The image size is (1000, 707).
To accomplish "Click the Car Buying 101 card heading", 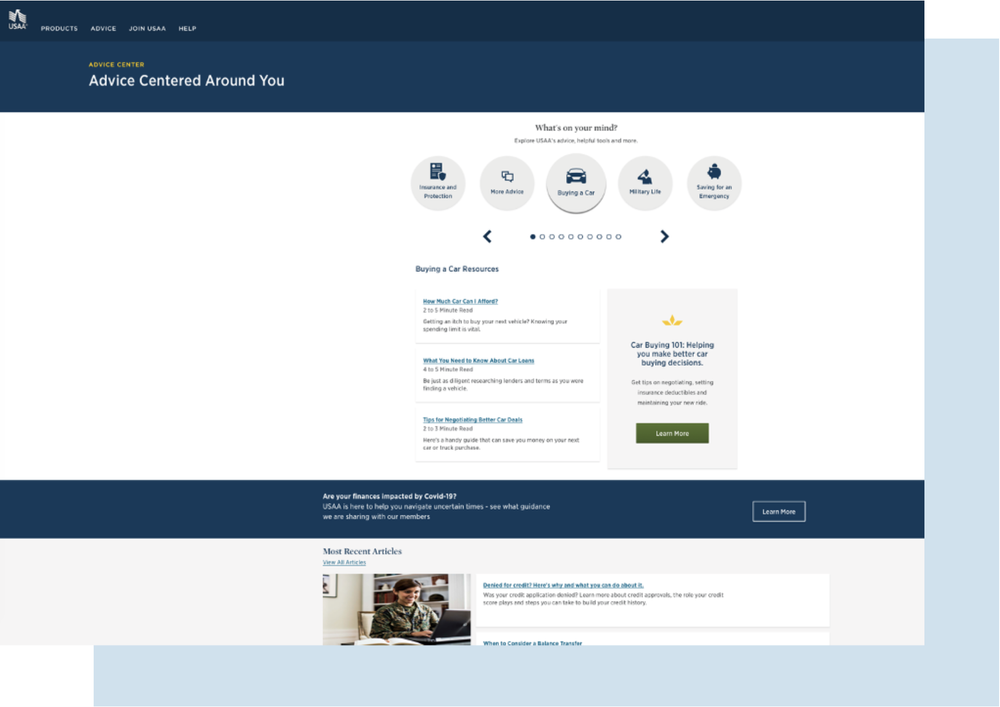I will [672, 354].
